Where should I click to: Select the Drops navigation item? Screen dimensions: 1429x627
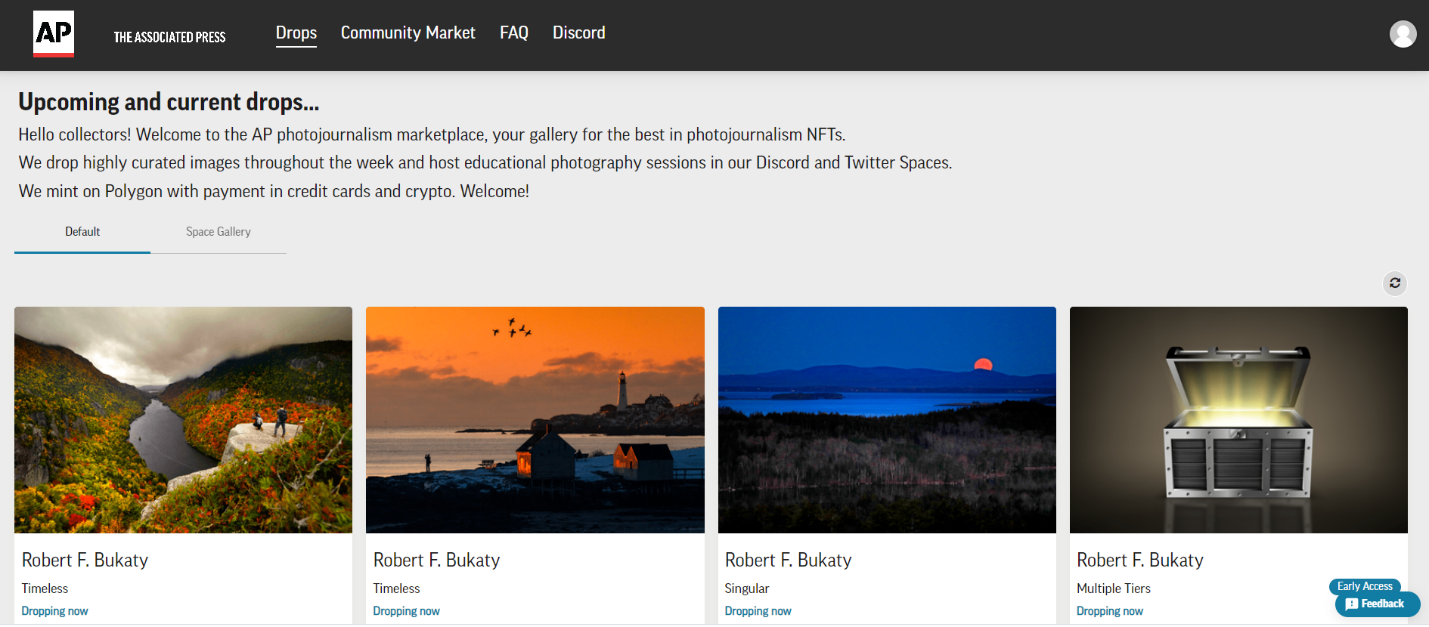pyautogui.click(x=296, y=33)
